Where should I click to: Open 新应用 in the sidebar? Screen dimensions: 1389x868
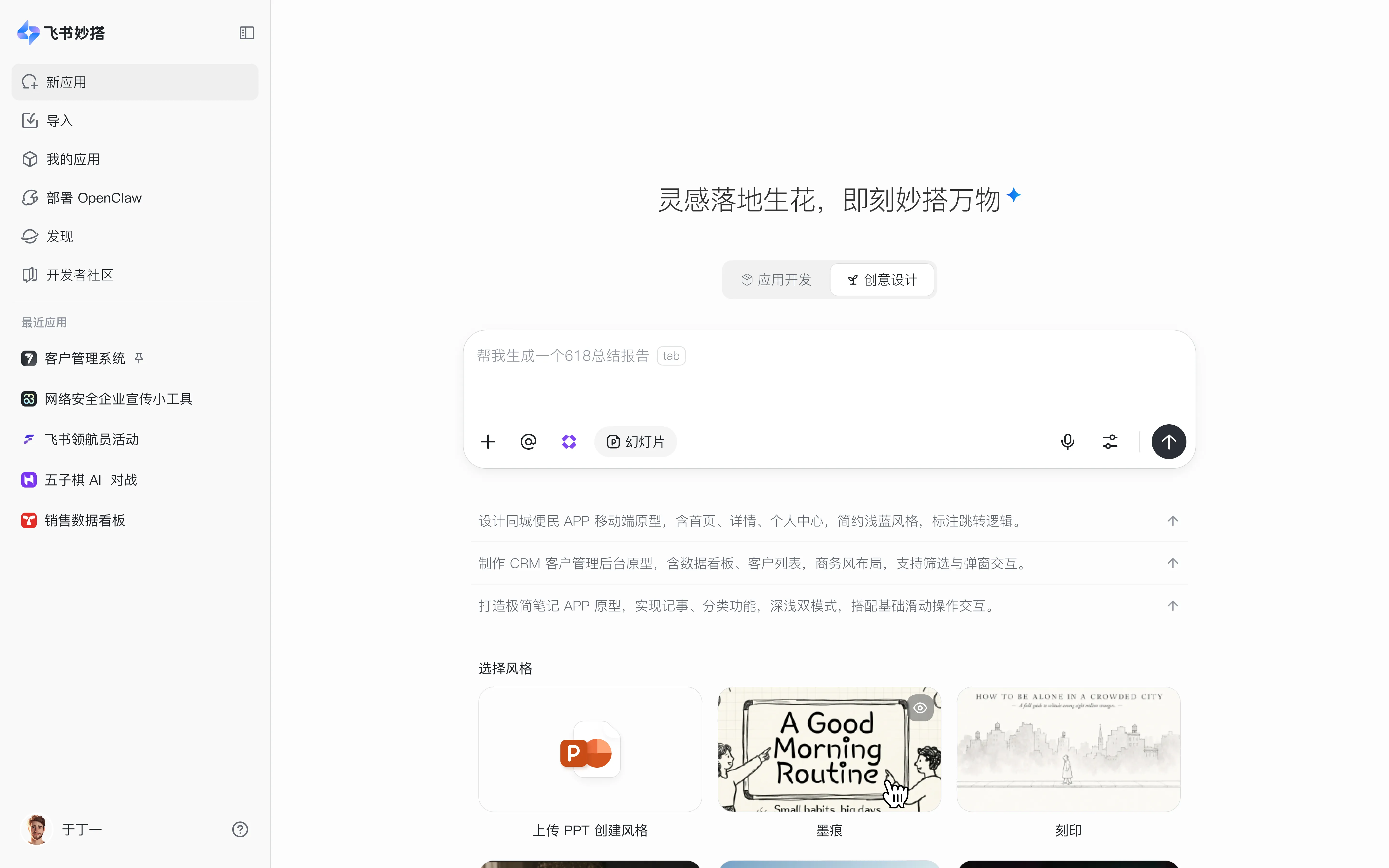(135, 82)
